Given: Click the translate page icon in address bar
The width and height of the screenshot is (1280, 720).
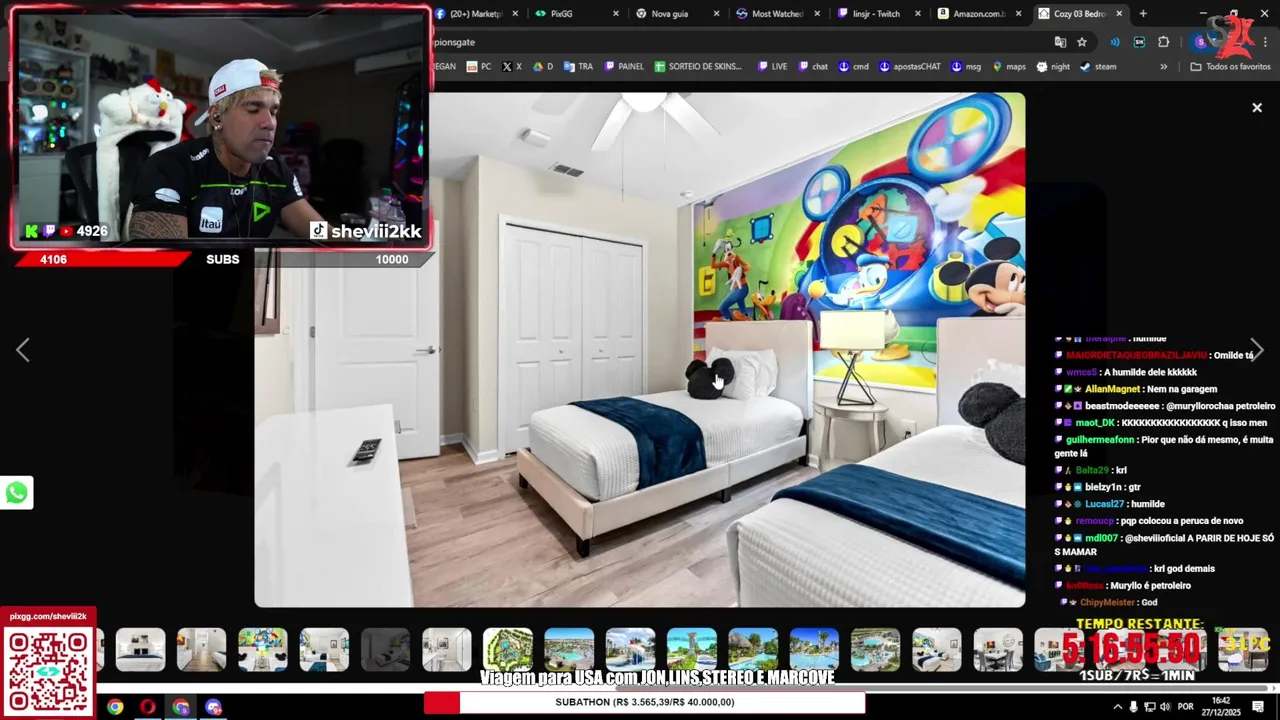Looking at the screenshot, I should (1060, 42).
